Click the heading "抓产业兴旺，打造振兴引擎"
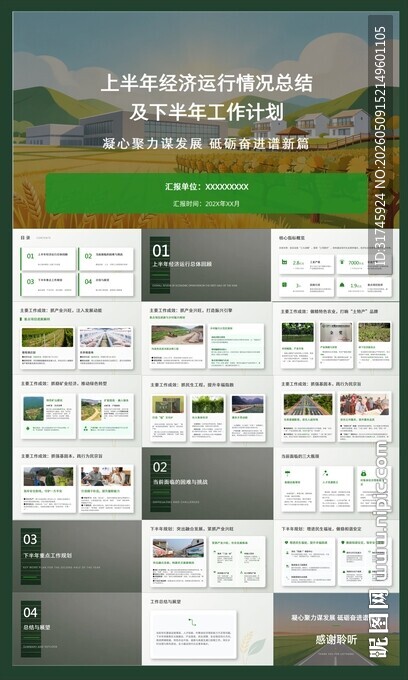Viewport: 408px width, 680px height. point(206,311)
